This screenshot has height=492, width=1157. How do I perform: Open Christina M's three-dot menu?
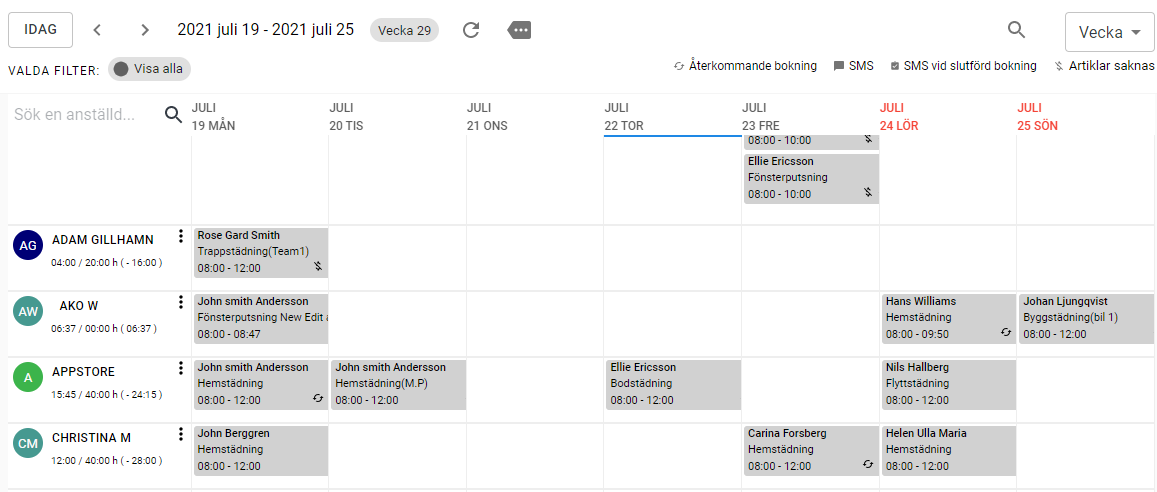coord(181,435)
